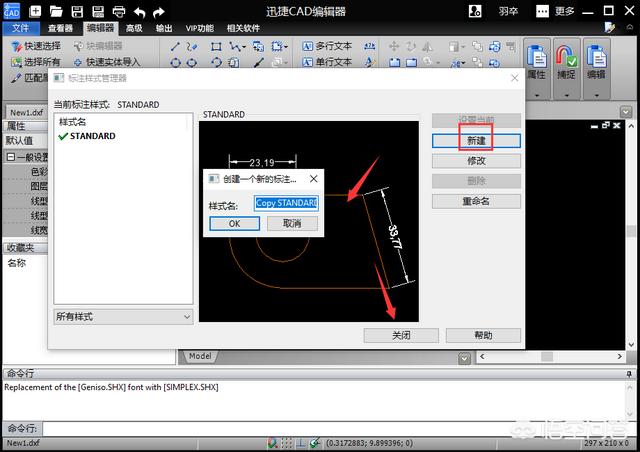This screenshot has height=452, width=640.
Task: Click the quick select (快速选择) tool
Action: point(36,46)
